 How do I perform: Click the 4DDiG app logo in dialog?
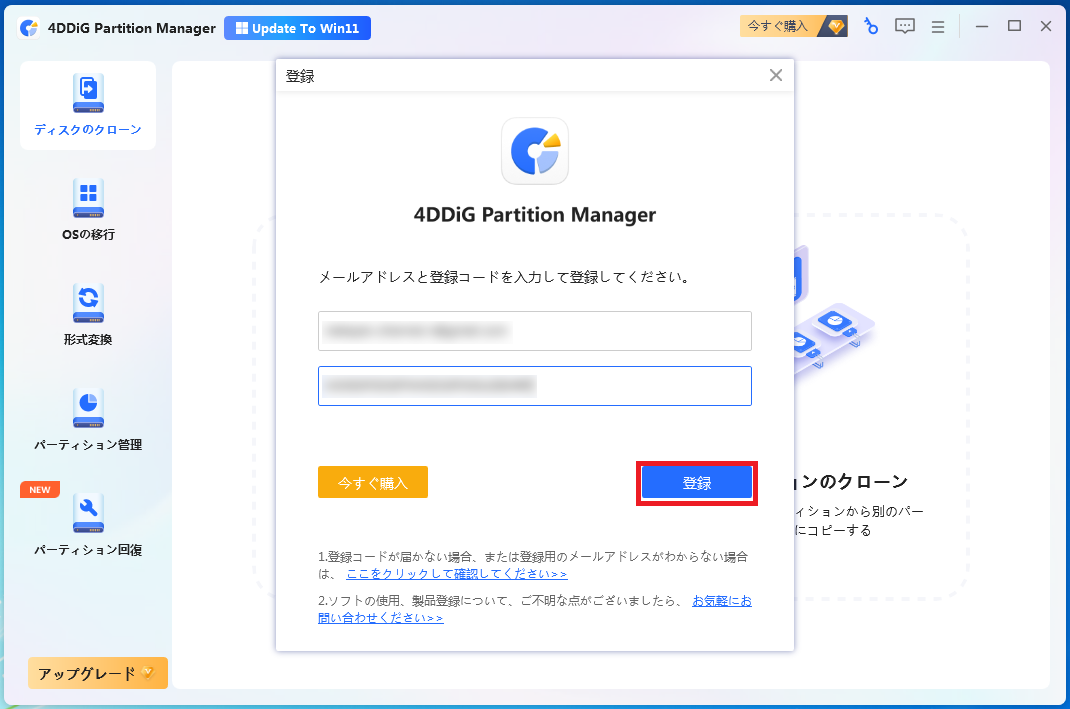click(535, 151)
